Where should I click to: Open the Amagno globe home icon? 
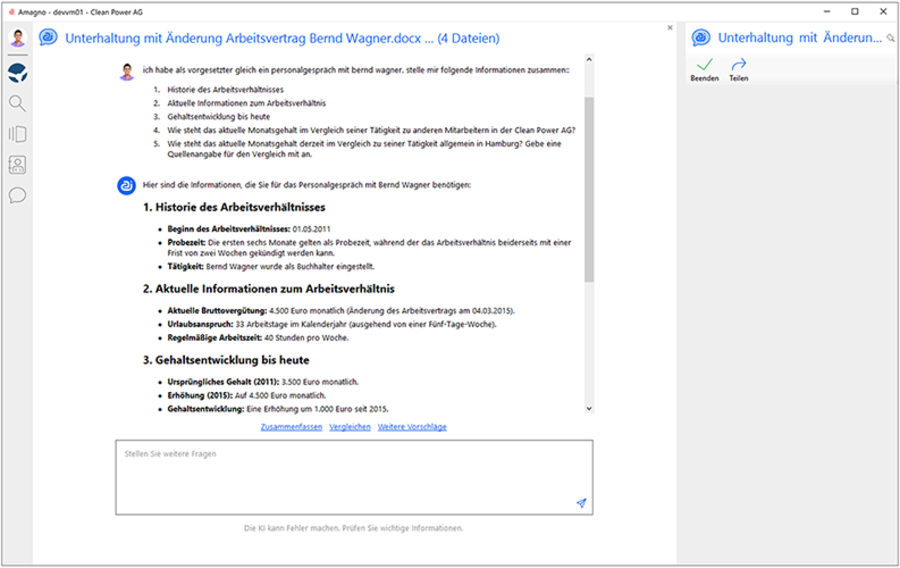pyautogui.click(x=18, y=73)
